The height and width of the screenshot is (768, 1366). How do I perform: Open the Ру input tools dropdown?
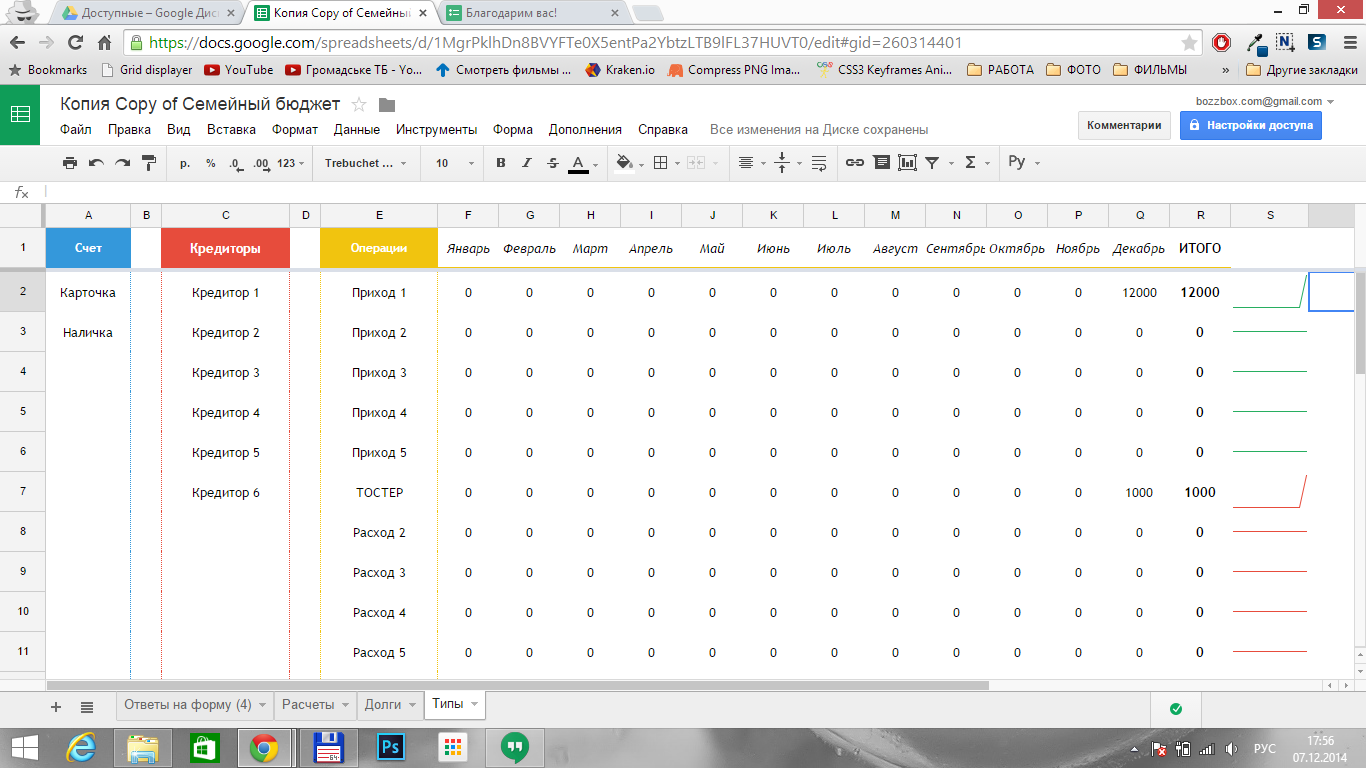(x=1023, y=163)
